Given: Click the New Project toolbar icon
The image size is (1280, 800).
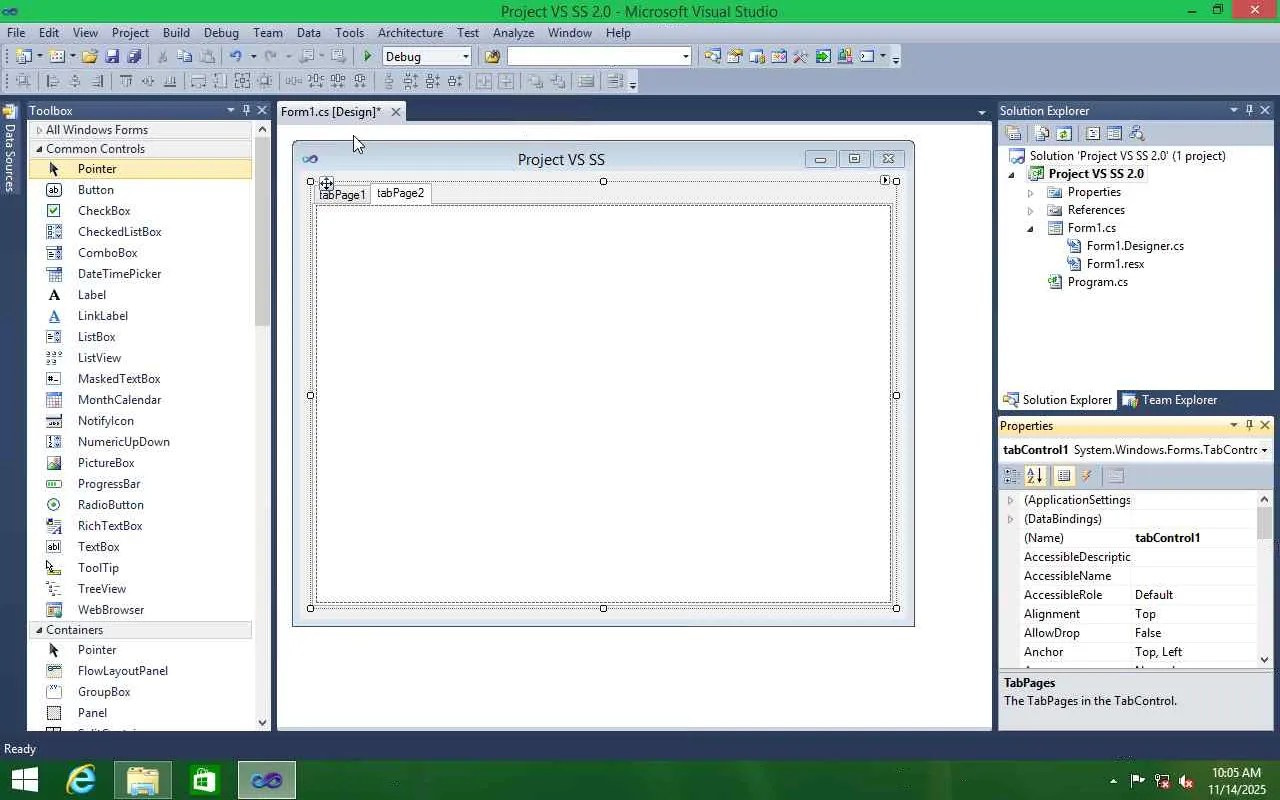Looking at the screenshot, I should 24,57.
